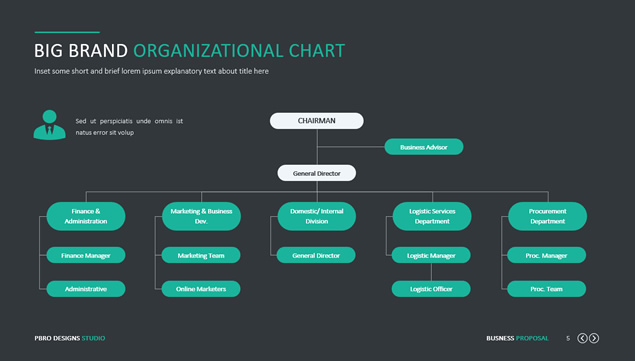Click the Procurement Department node
Viewport: 635px width, 361px height.
click(x=548, y=216)
